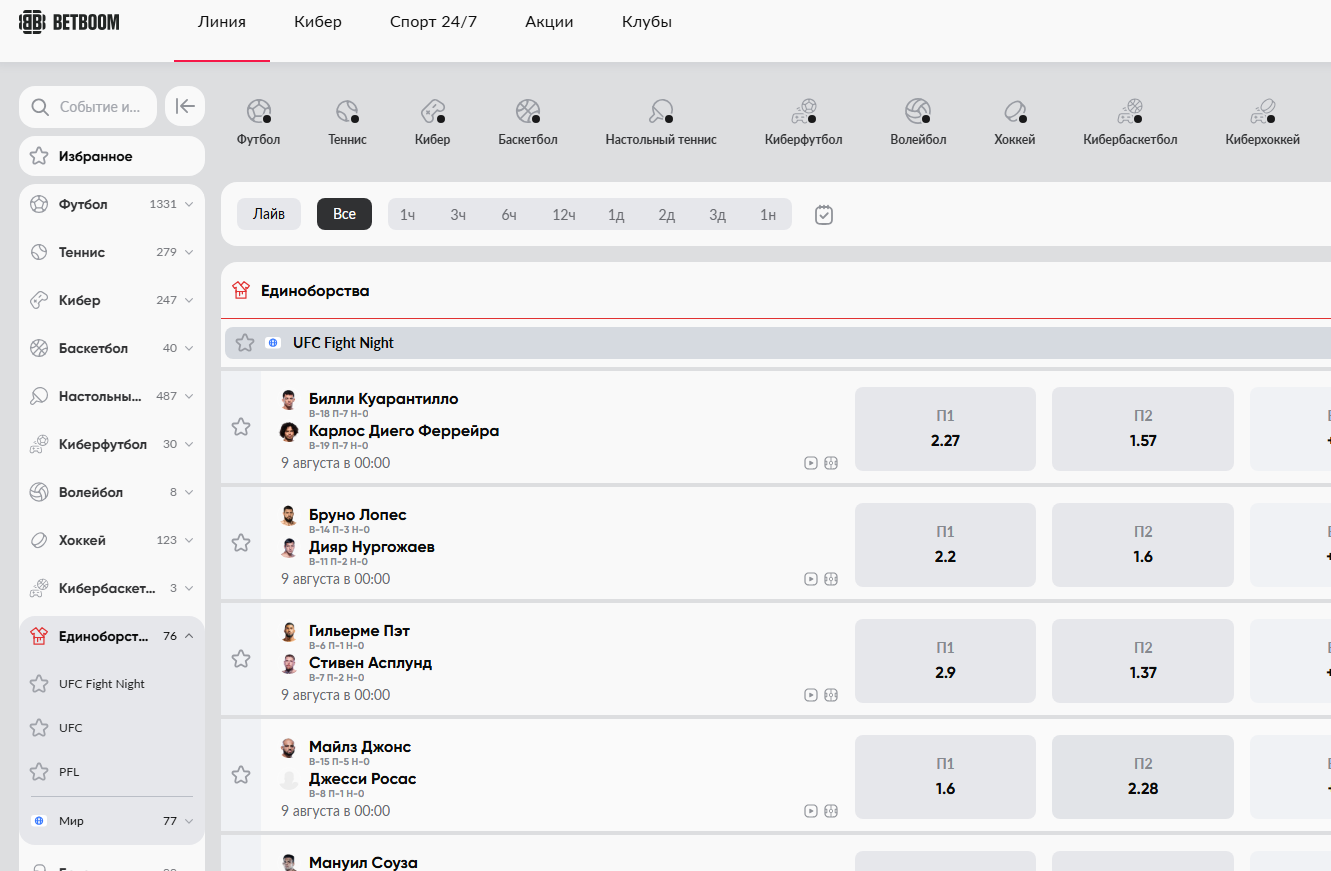Star the UFC Fight Night league header
1331x871 pixels.
(245, 343)
